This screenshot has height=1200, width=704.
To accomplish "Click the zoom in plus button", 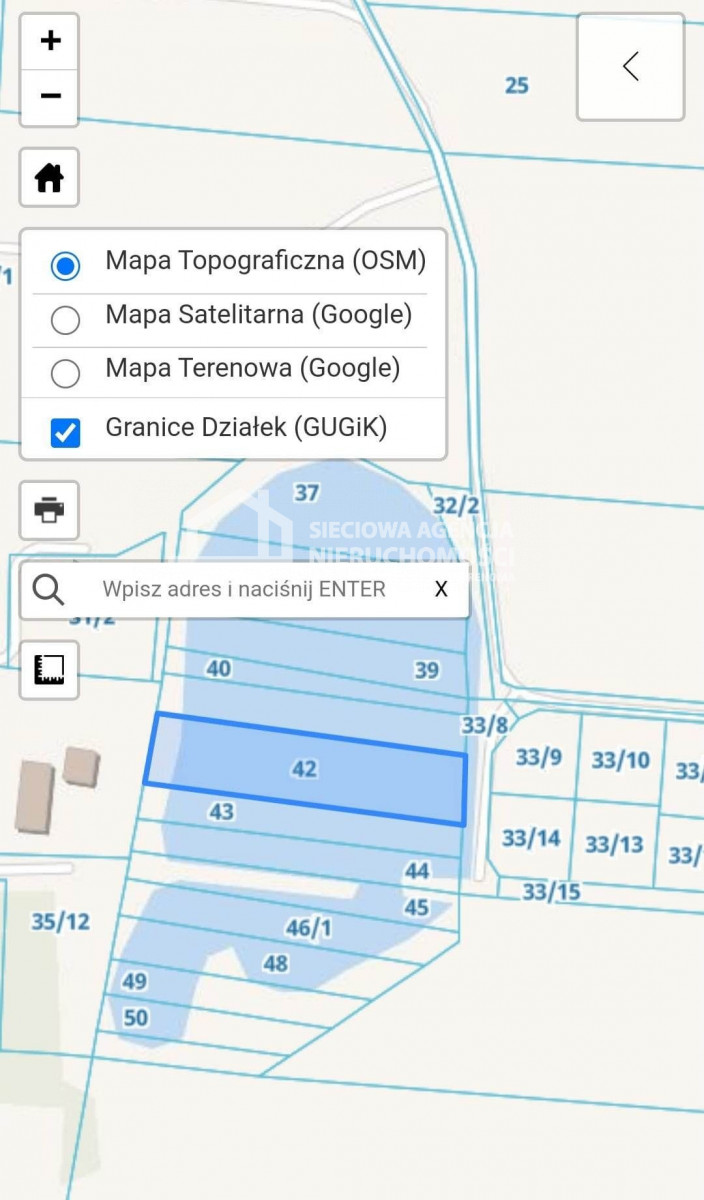I will [50, 41].
